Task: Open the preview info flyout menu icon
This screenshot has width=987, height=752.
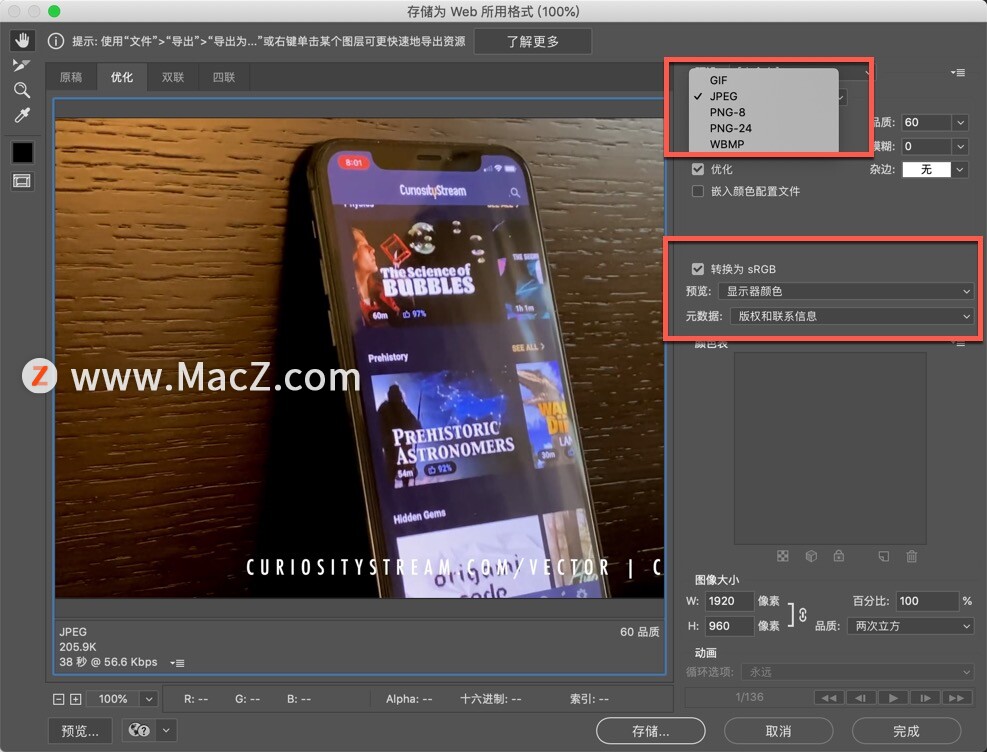Action: tap(178, 663)
